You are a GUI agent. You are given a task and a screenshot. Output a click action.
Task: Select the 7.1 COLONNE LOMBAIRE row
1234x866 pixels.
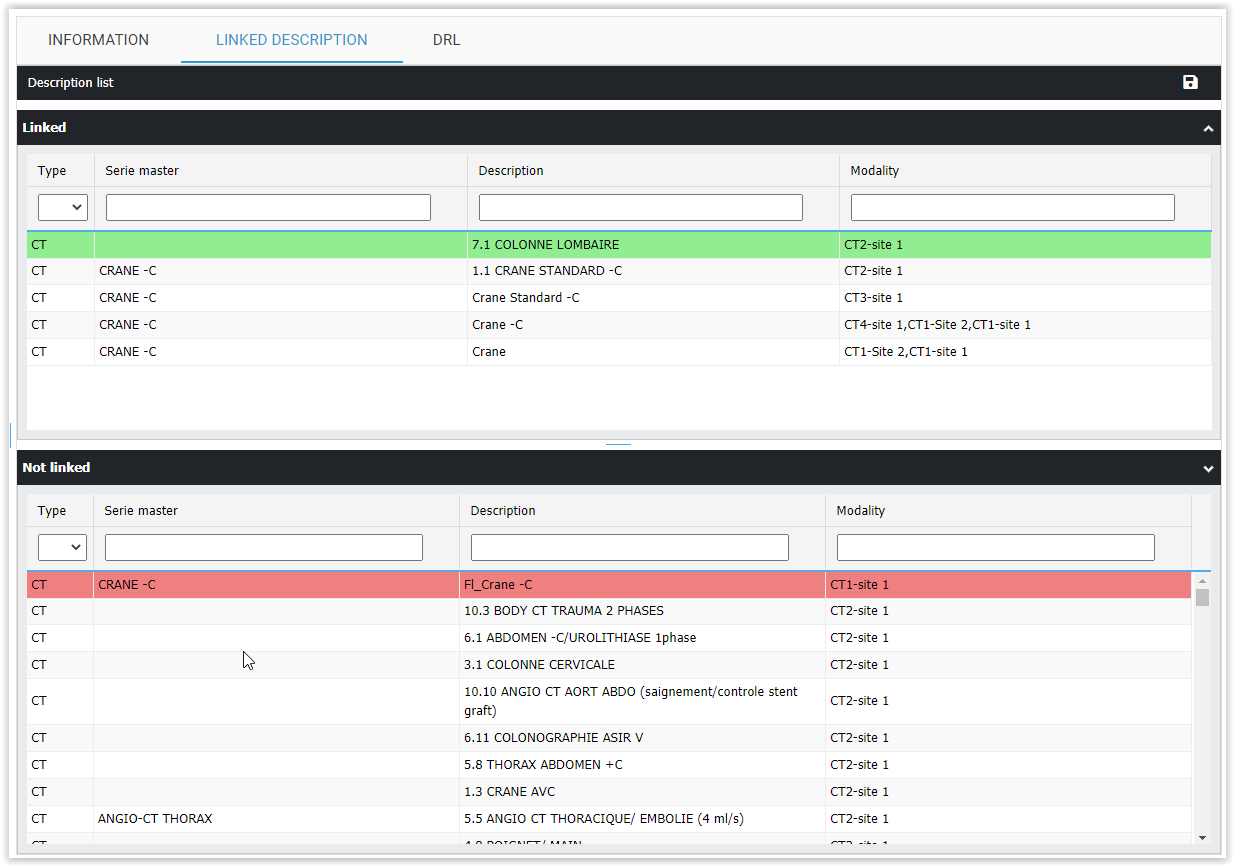point(545,245)
